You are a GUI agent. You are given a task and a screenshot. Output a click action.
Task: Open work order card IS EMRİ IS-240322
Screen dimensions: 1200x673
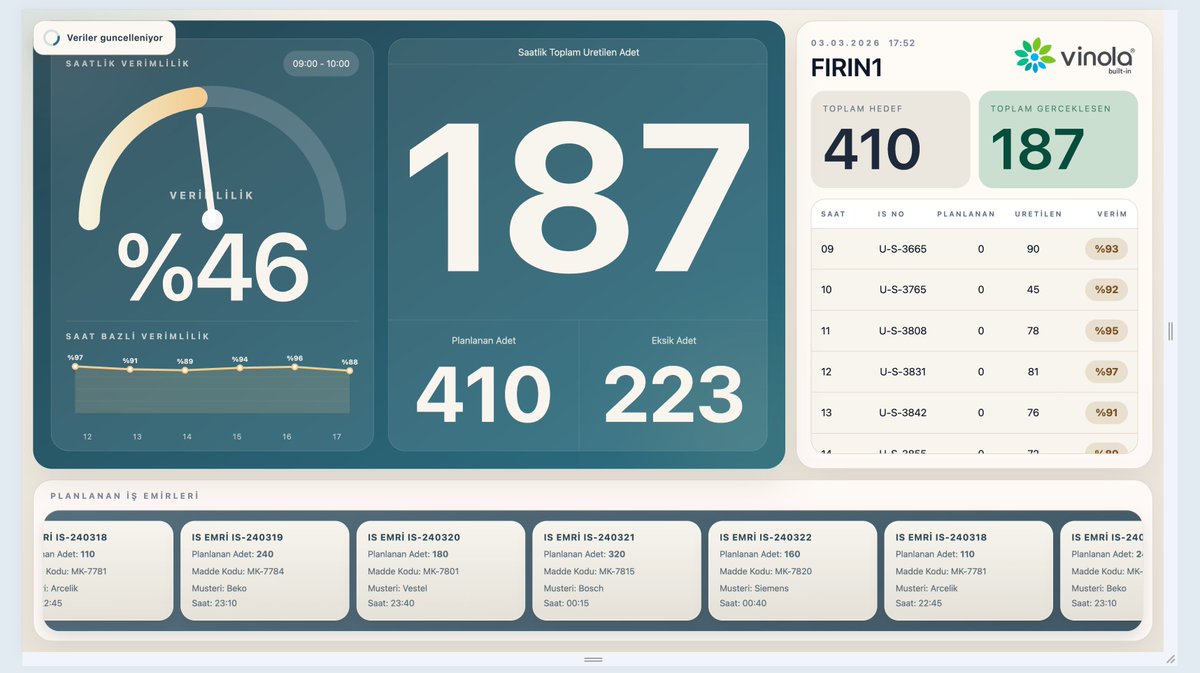(793, 570)
